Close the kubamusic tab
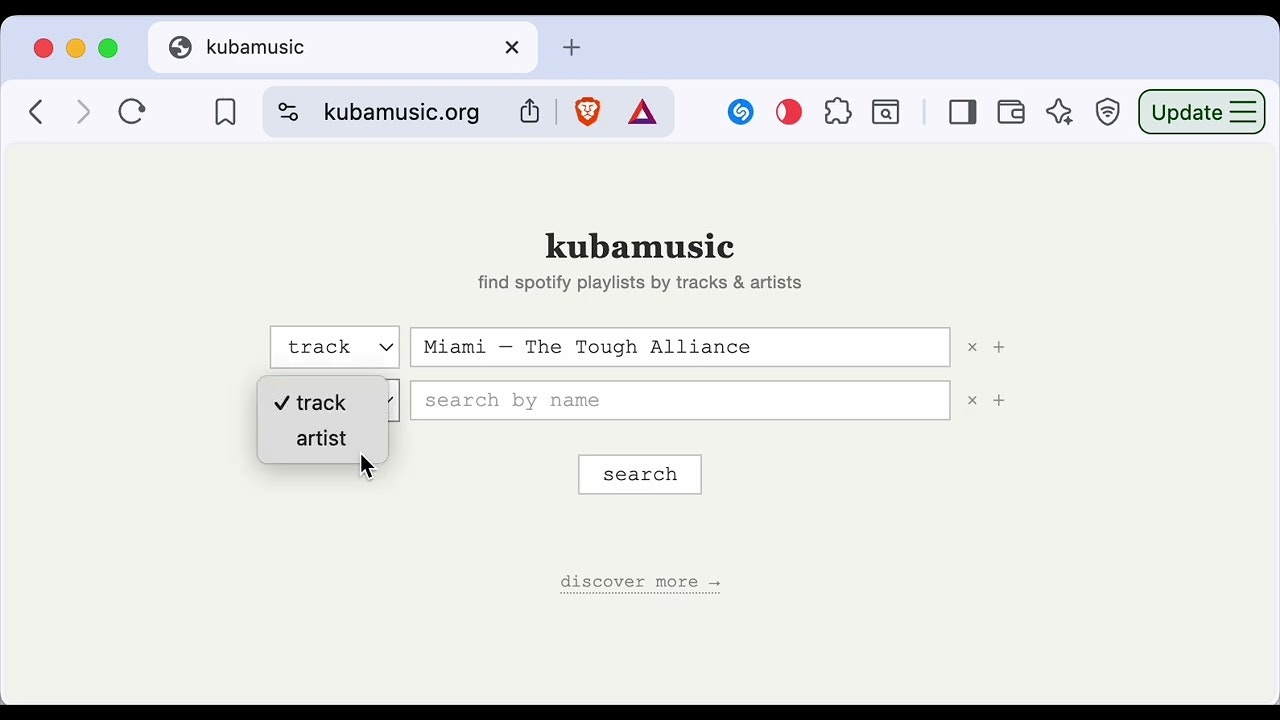 512,47
